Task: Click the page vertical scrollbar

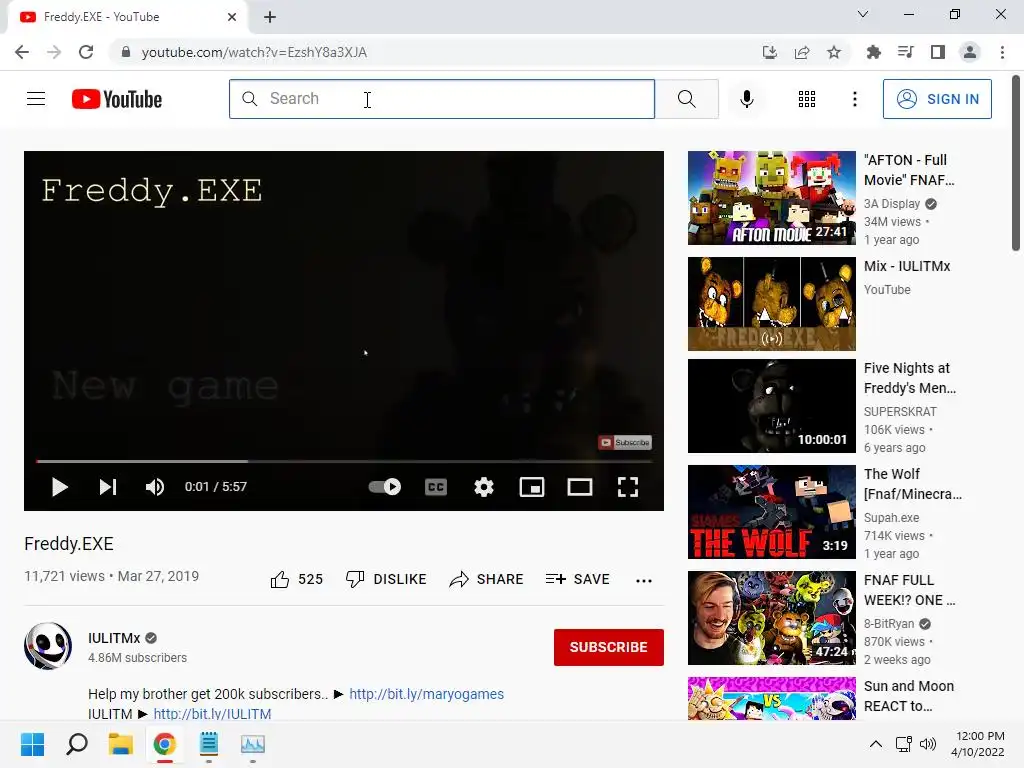Action: coord(1016,163)
